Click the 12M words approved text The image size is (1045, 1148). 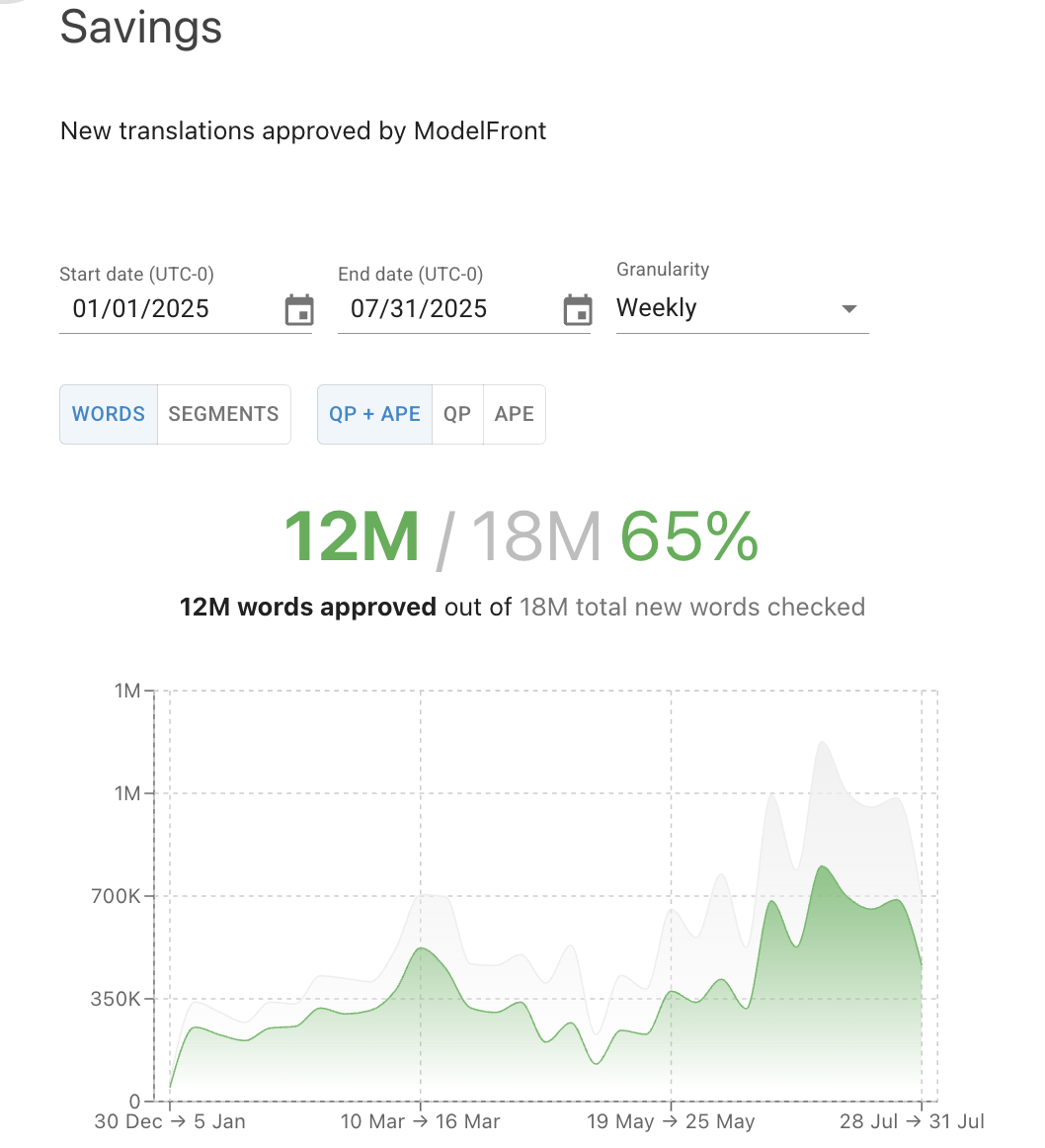[x=307, y=607]
